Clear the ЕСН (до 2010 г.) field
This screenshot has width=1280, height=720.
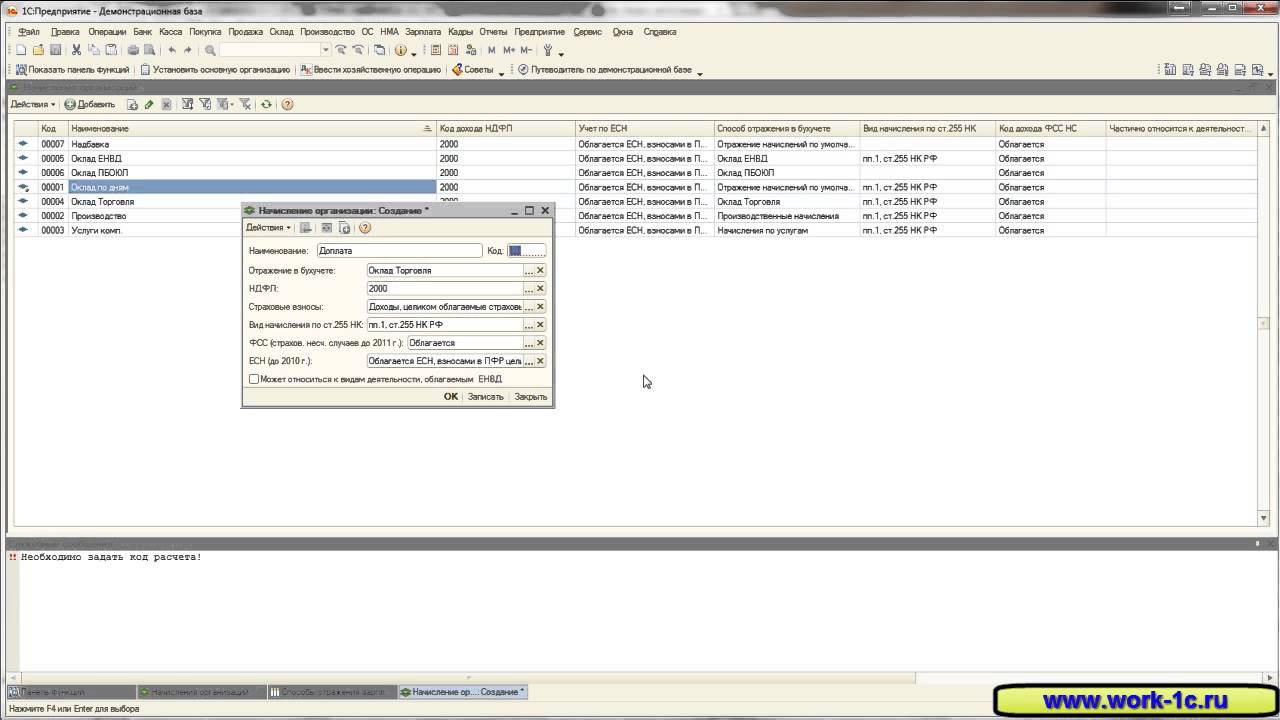click(x=540, y=361)
